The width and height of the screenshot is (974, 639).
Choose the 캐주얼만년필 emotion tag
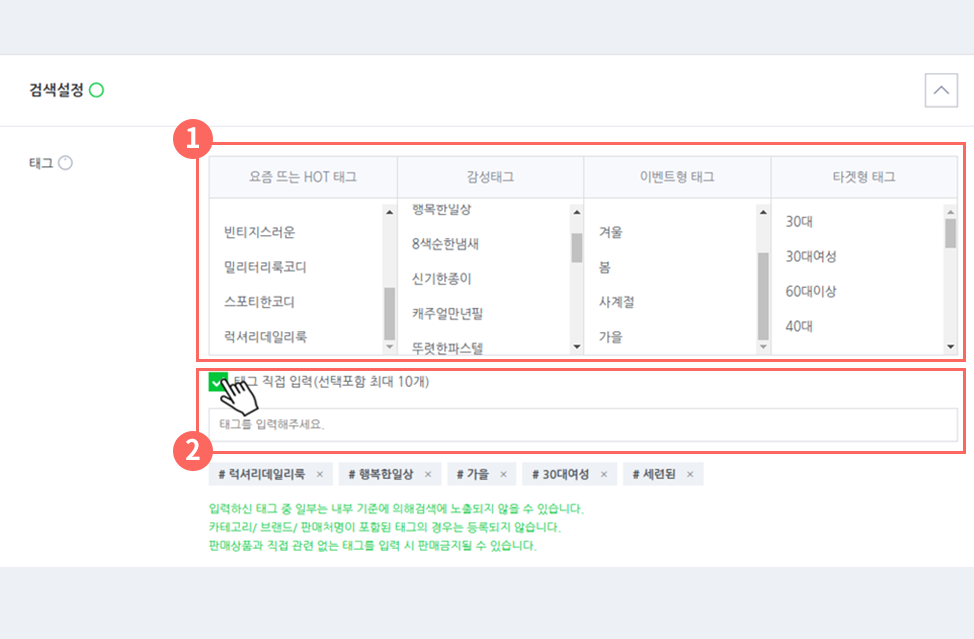(447, 314)
